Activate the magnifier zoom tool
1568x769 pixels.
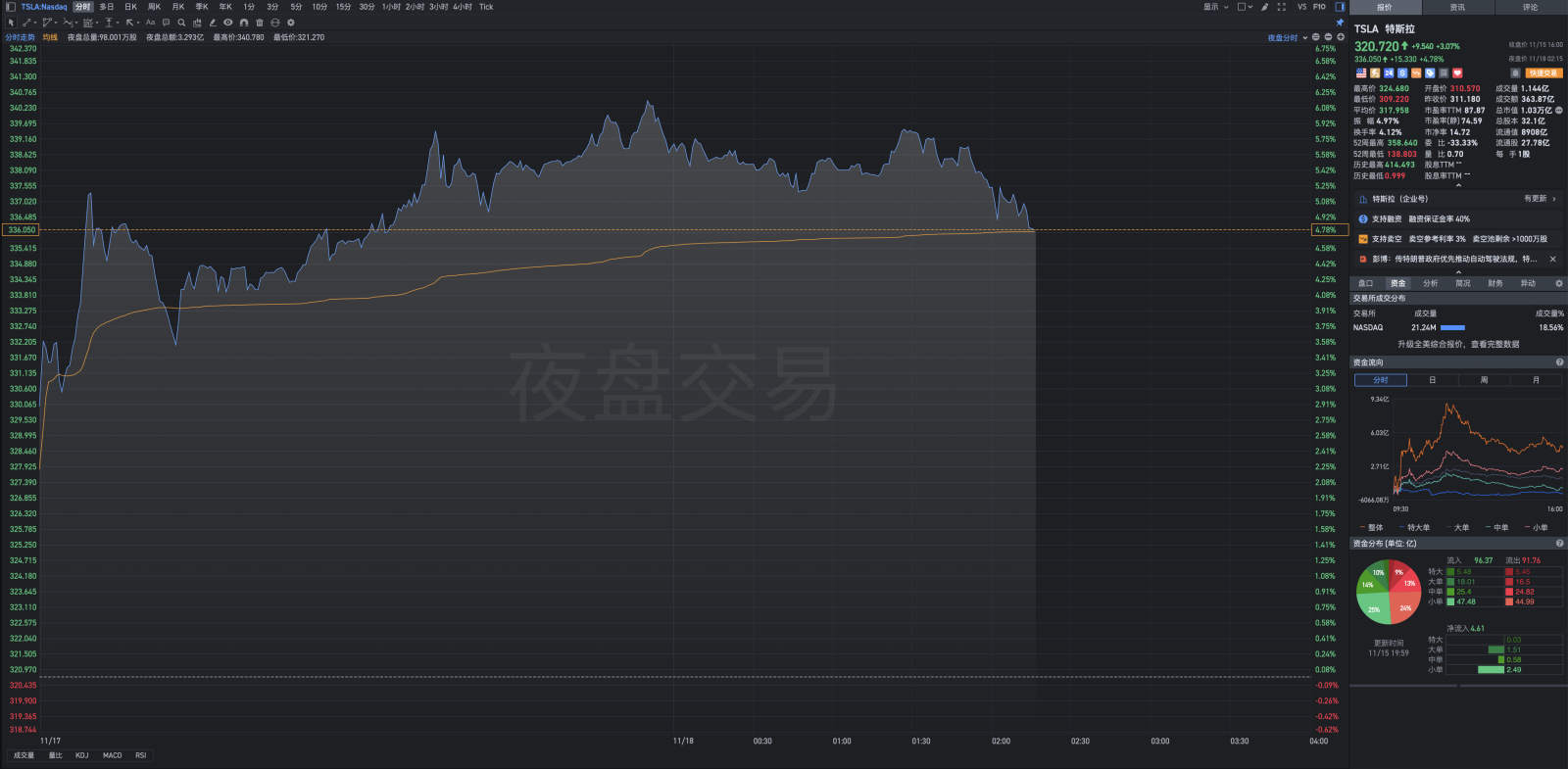point(181,23)
